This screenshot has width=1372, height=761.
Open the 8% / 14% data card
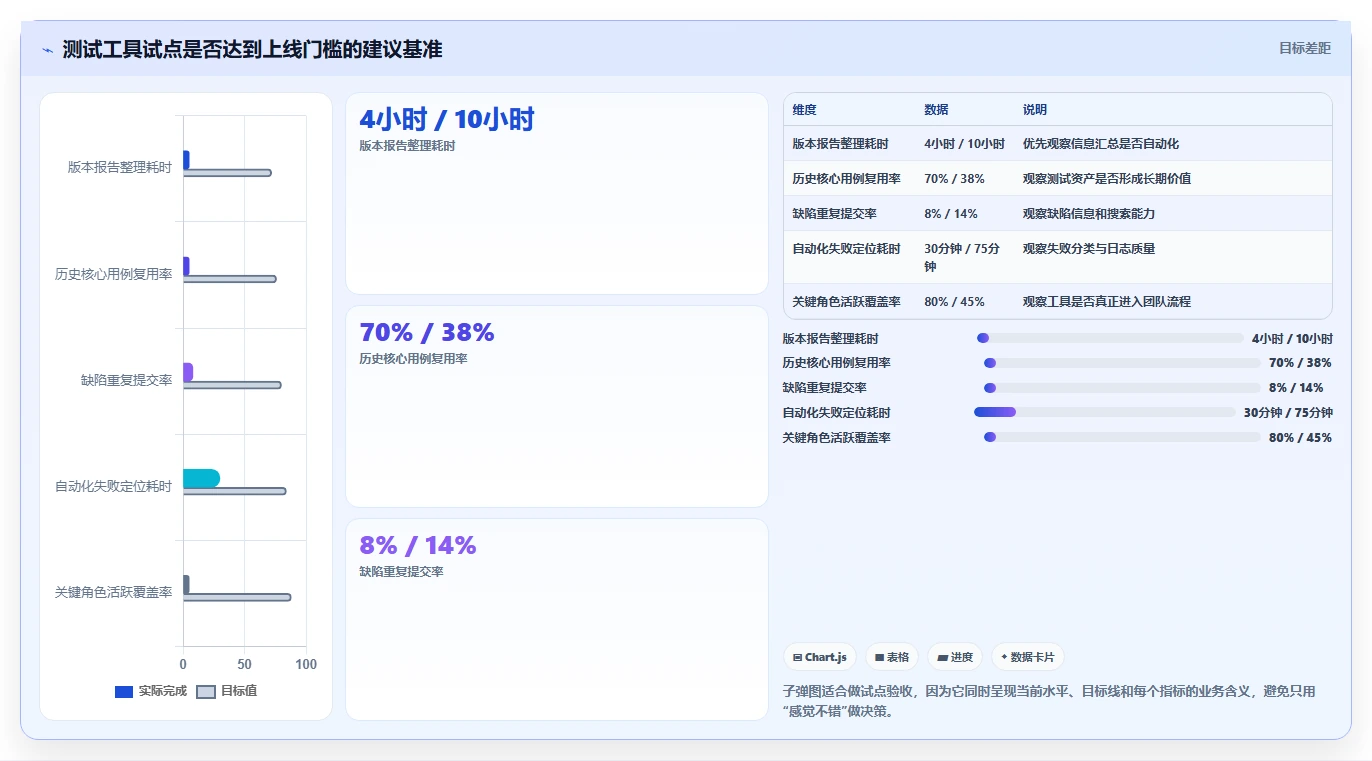coord(557,619)
